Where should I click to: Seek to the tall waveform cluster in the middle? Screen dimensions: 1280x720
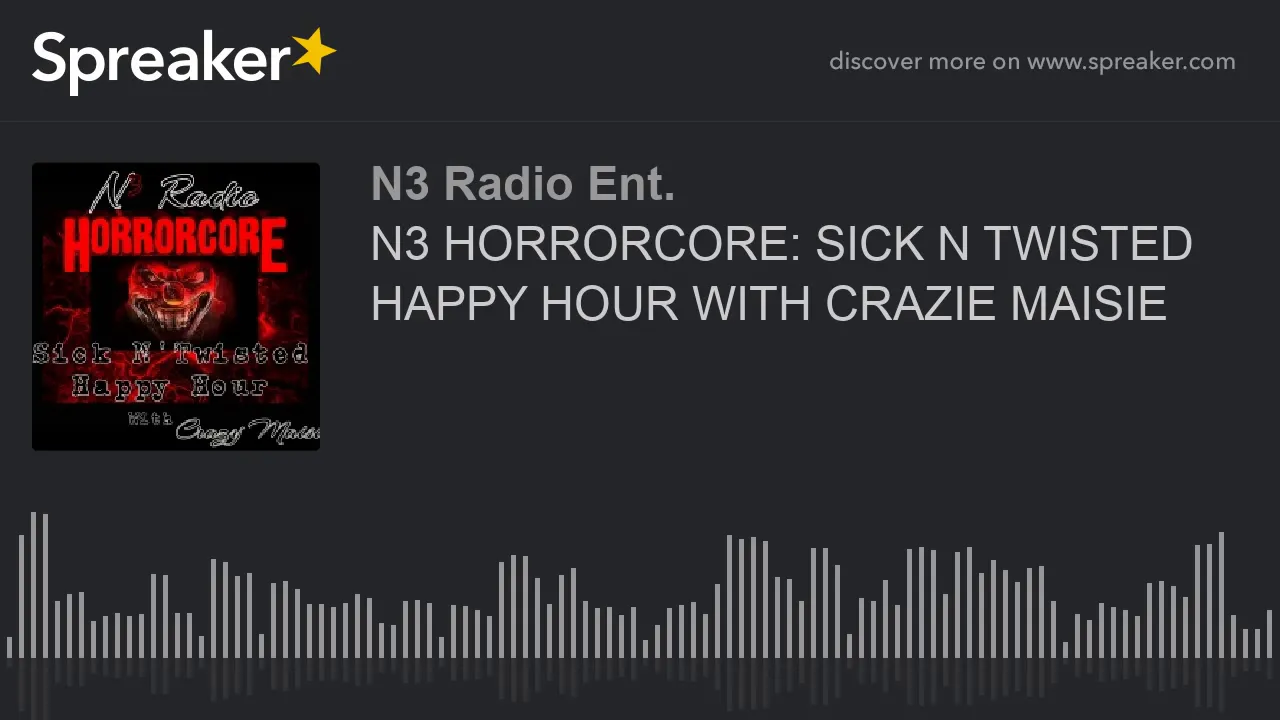(x=747, y=597)
